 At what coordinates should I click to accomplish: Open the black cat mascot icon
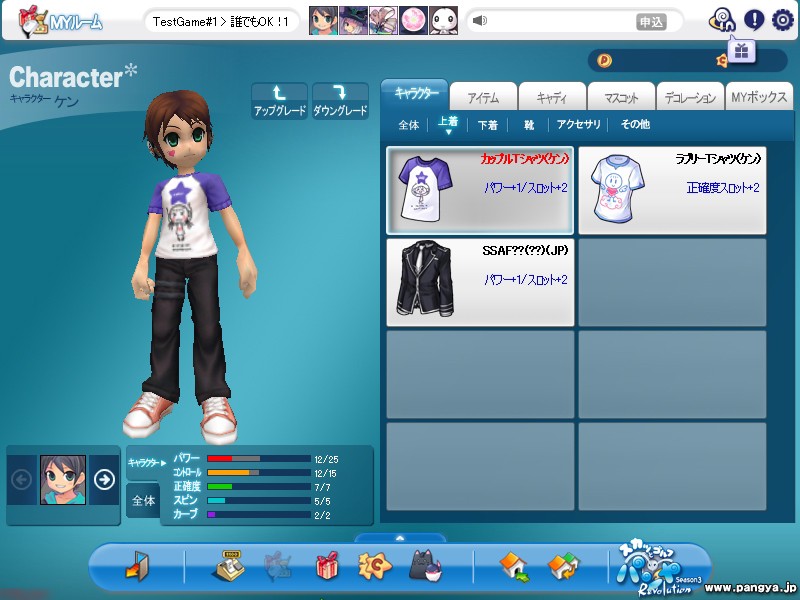pyautogui.click(x=425, y=567)
